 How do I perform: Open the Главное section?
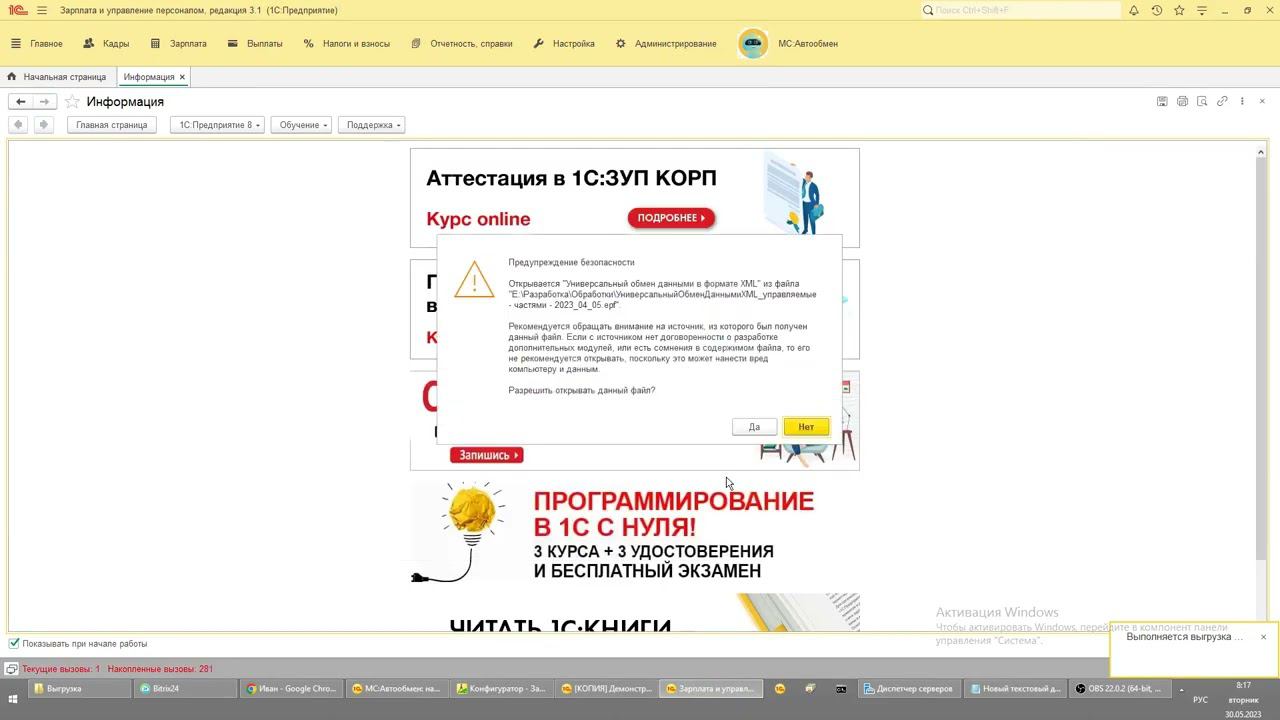click(37, 44)
